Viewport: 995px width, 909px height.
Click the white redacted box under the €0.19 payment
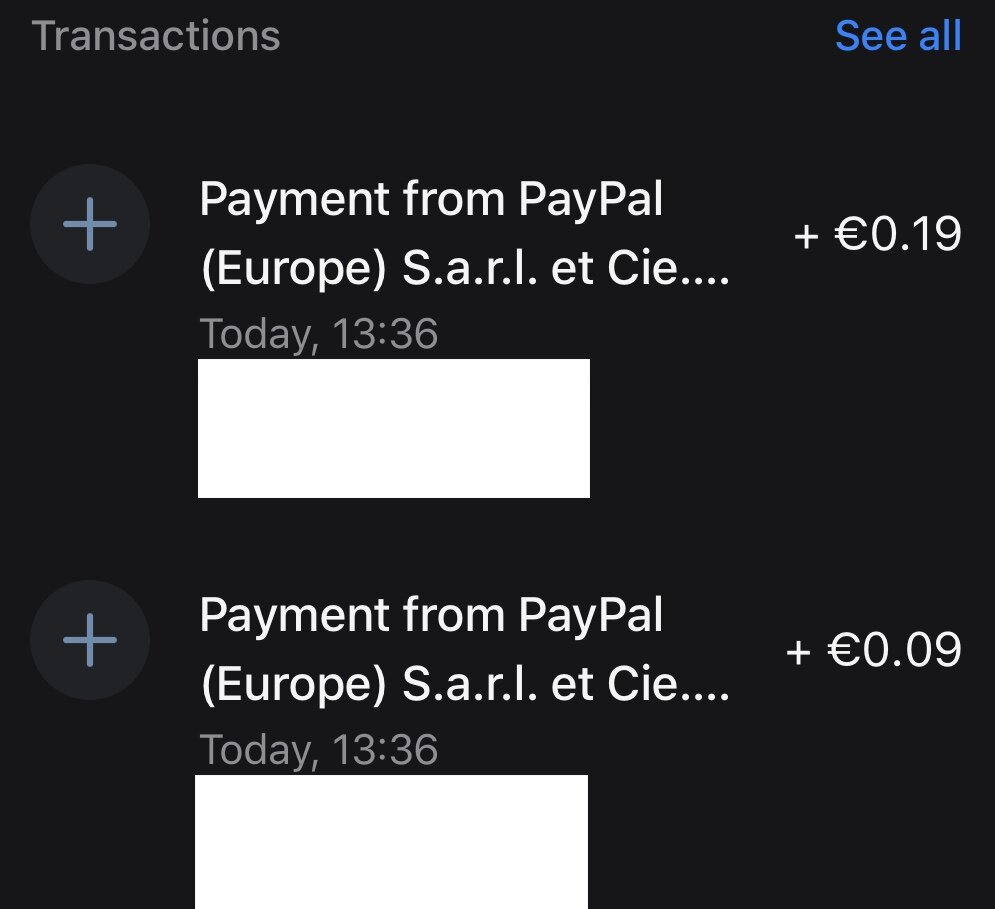click(x=394, y=428)
